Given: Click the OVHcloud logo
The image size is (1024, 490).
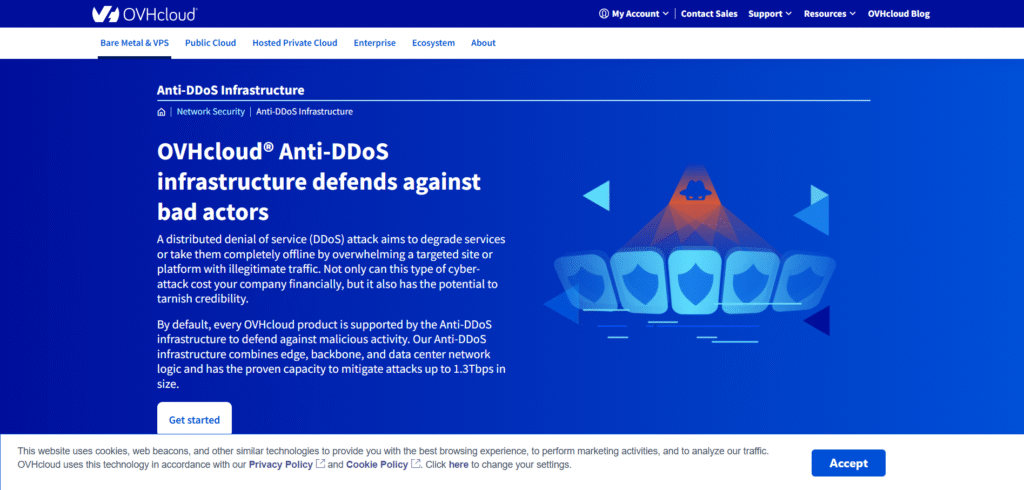Looking at the screenshot, I should (x=144, y=14).
